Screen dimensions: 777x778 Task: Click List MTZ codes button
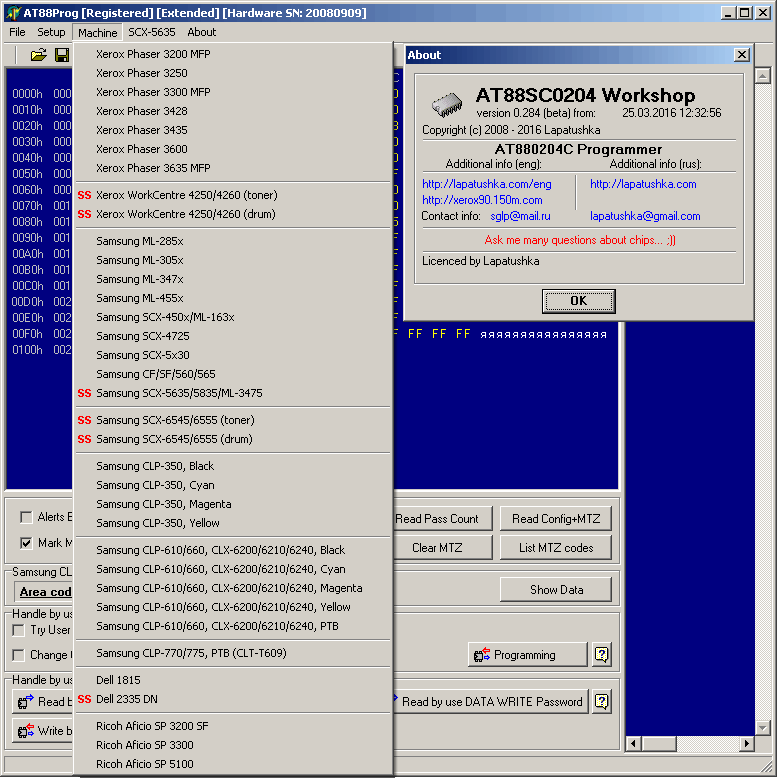pos(556,548)
